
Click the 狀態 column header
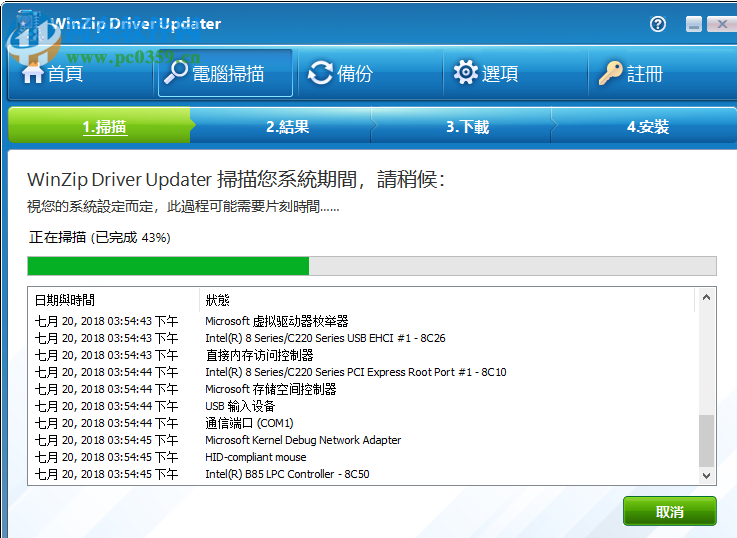tap(447, 300)
